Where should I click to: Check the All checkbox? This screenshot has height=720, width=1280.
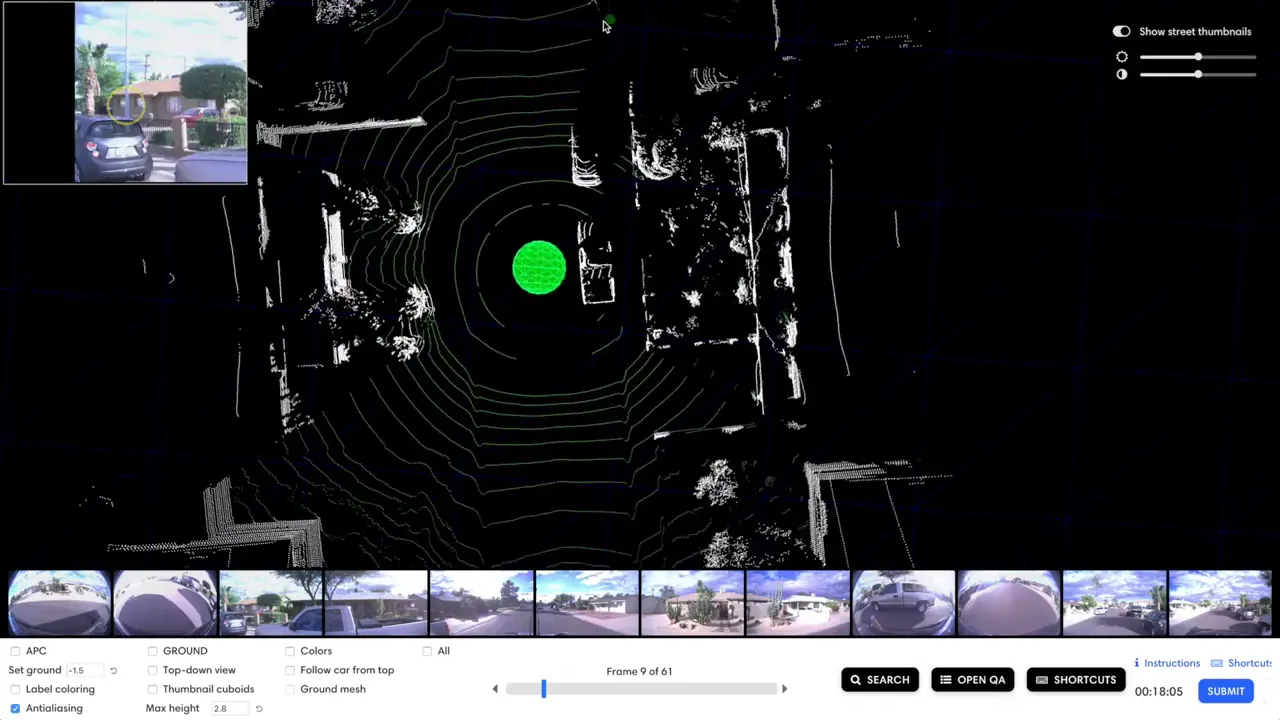pyautogui.click(x=427, y=651)
